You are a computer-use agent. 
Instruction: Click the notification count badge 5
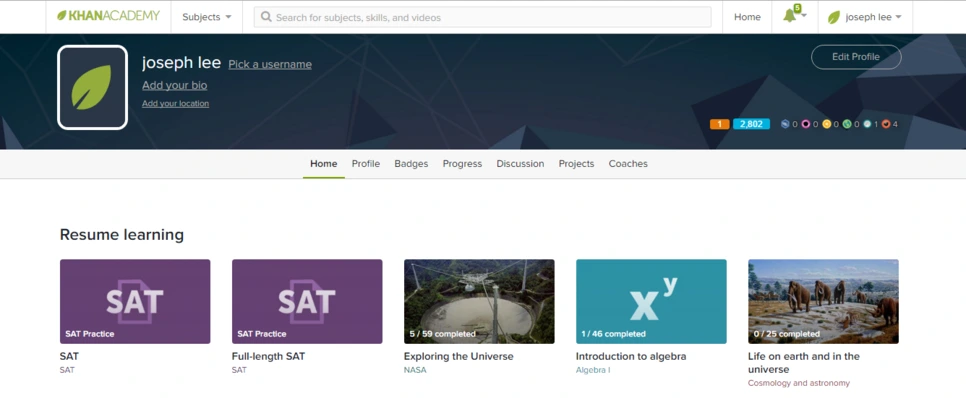point(797,8)
